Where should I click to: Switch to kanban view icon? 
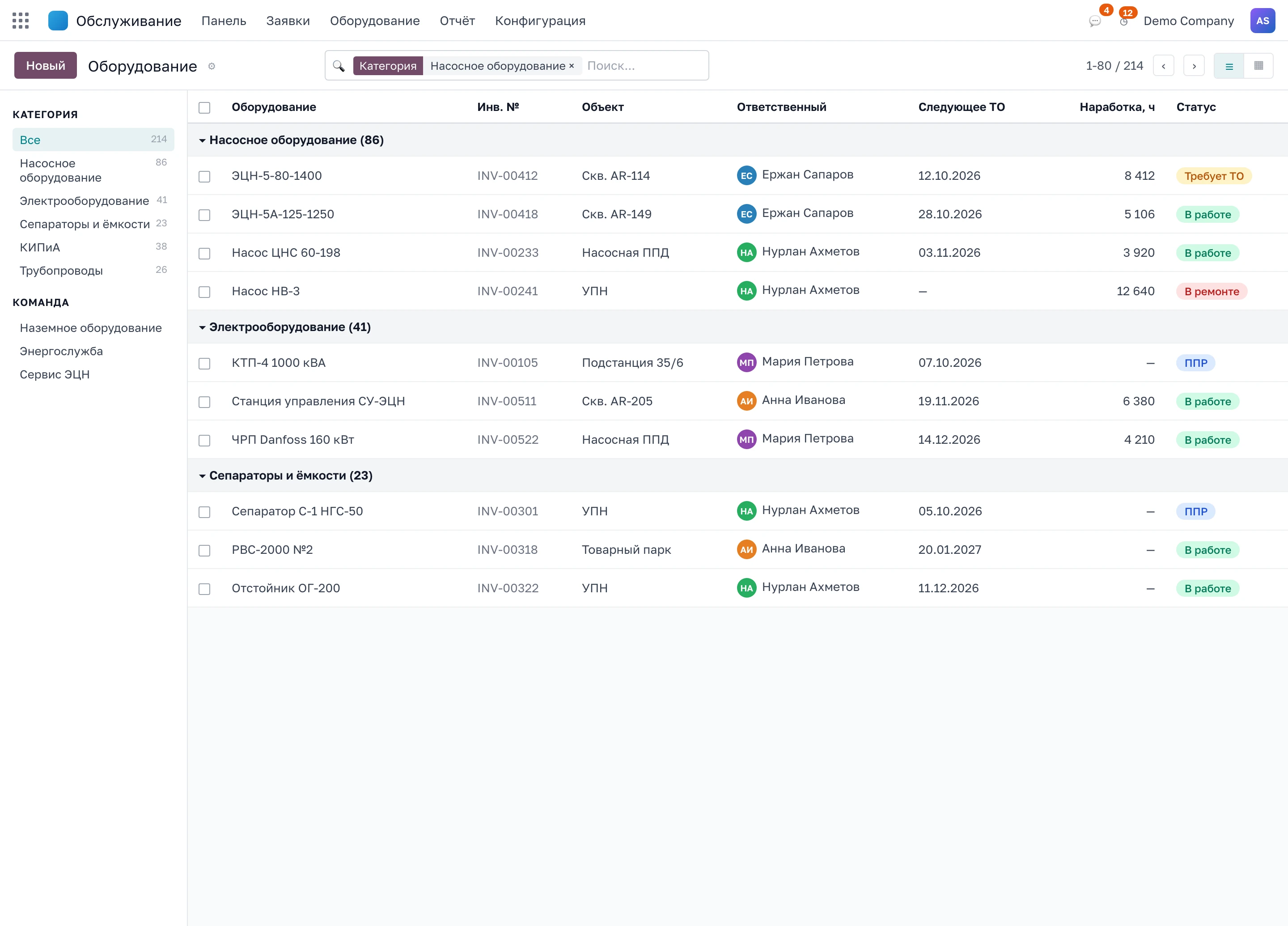[x=1258, y=66]
